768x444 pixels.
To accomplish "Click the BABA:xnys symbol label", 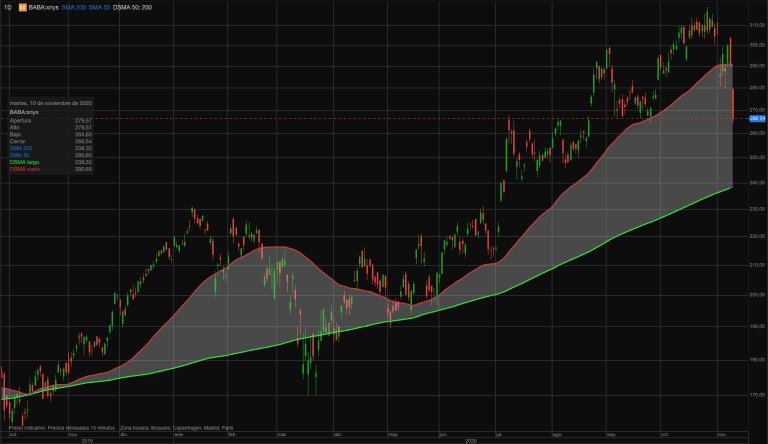I will tap(43, 6).
